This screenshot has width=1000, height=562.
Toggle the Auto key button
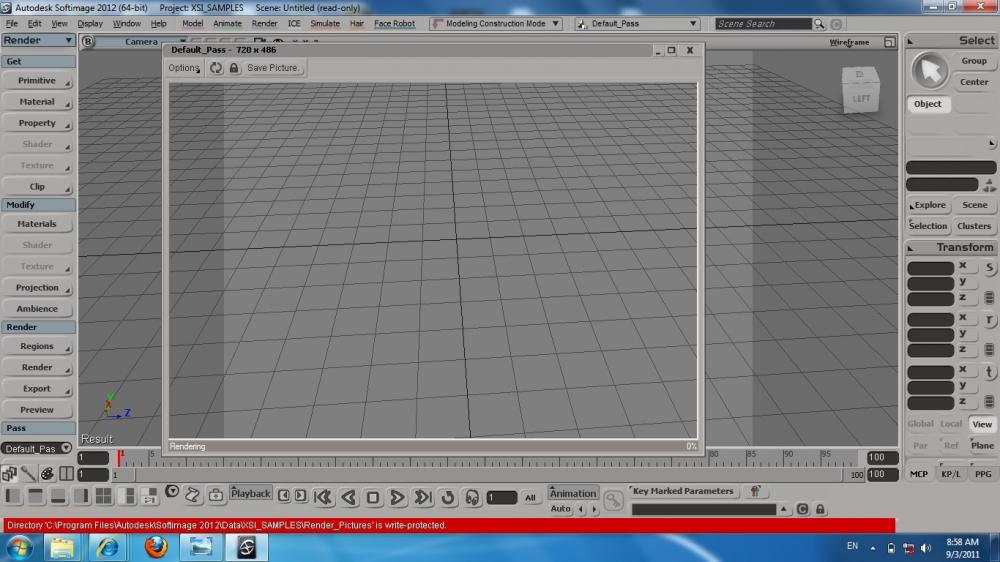tap(561, 508)
